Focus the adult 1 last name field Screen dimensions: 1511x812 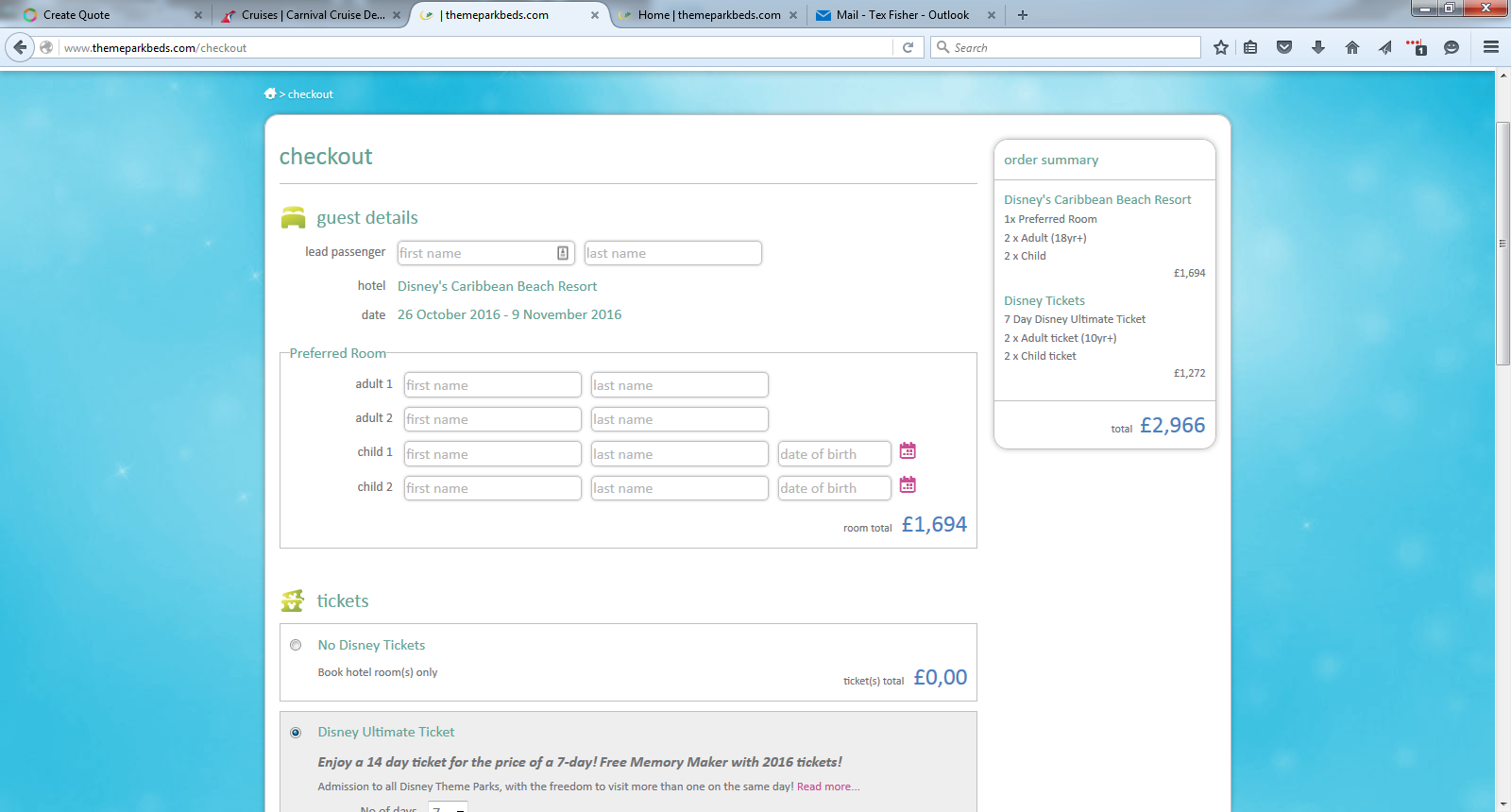[x=679, y=385]
